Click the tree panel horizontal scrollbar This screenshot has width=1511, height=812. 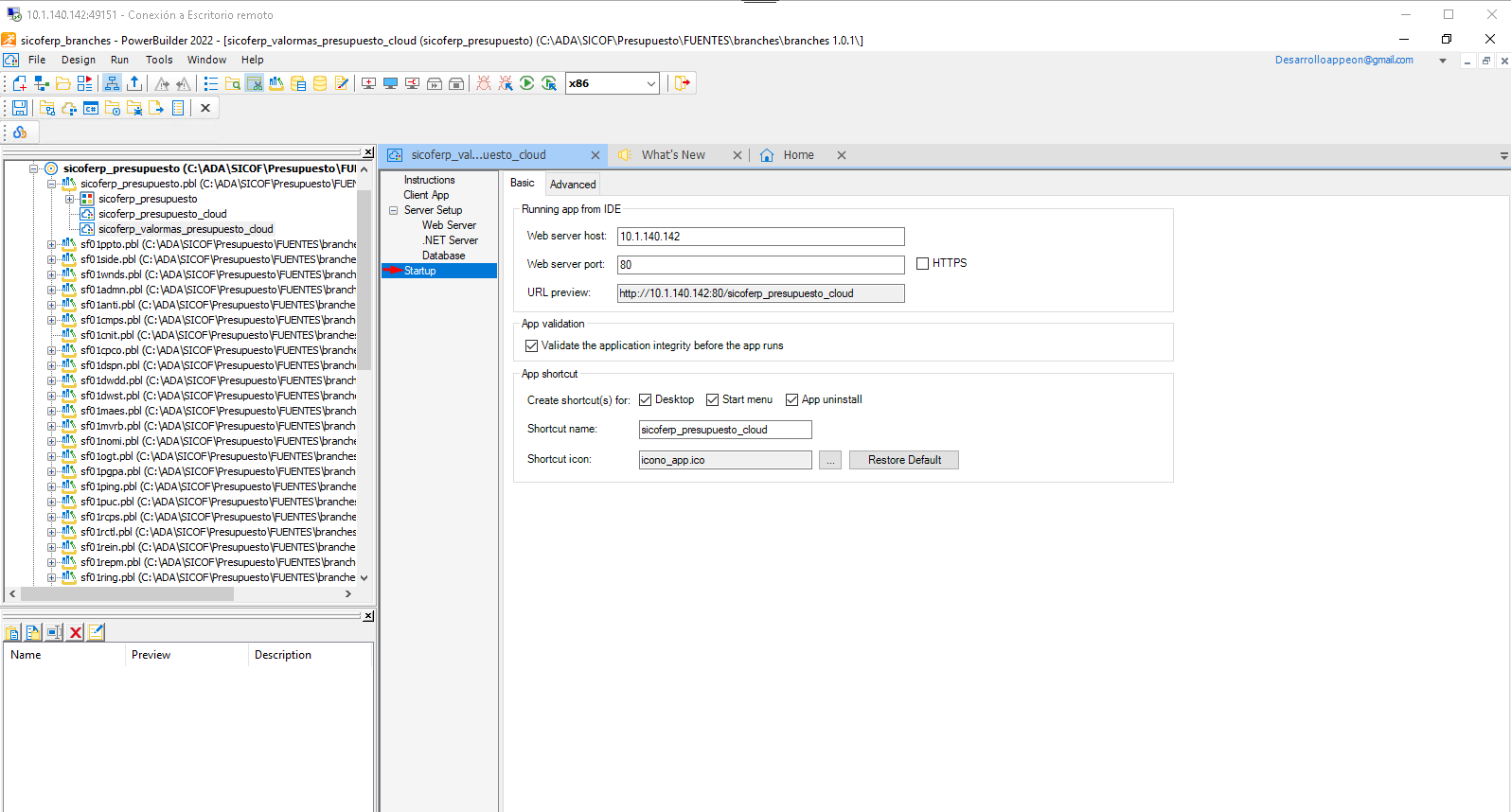click(x=128, y=594)
